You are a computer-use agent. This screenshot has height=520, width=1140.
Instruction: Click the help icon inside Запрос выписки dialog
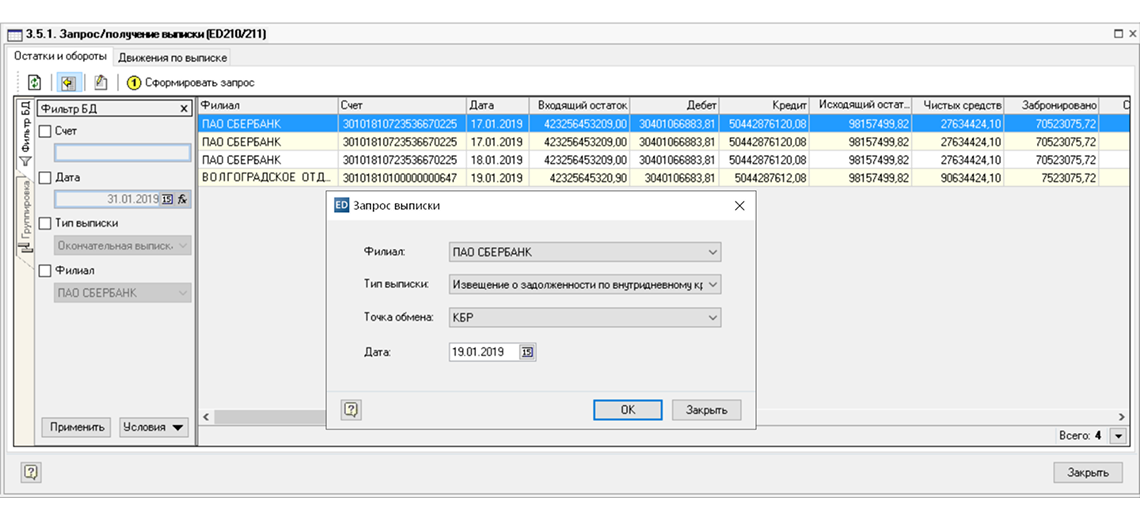(351, 409)
